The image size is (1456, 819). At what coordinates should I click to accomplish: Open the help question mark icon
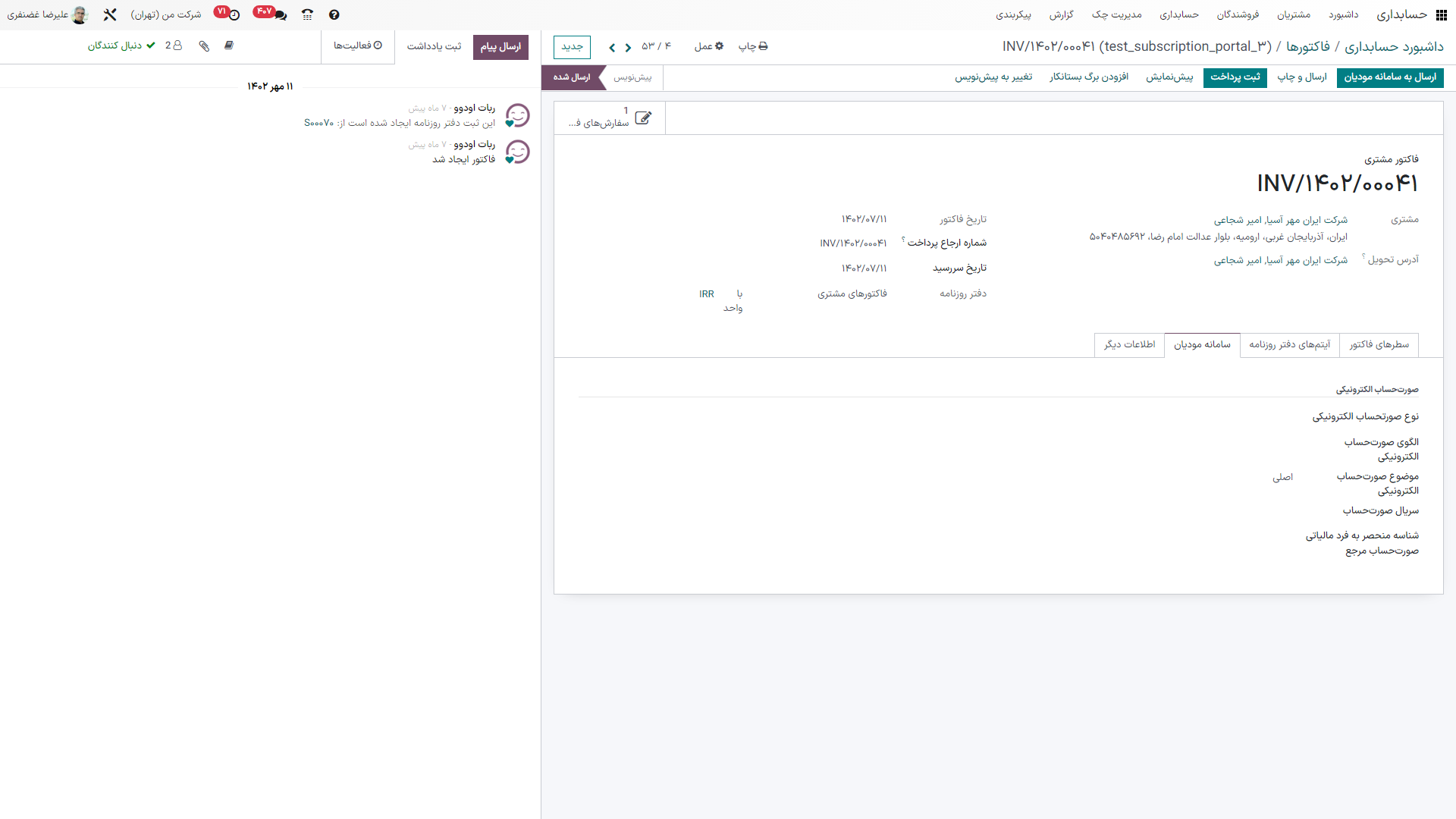coord(334,14)
